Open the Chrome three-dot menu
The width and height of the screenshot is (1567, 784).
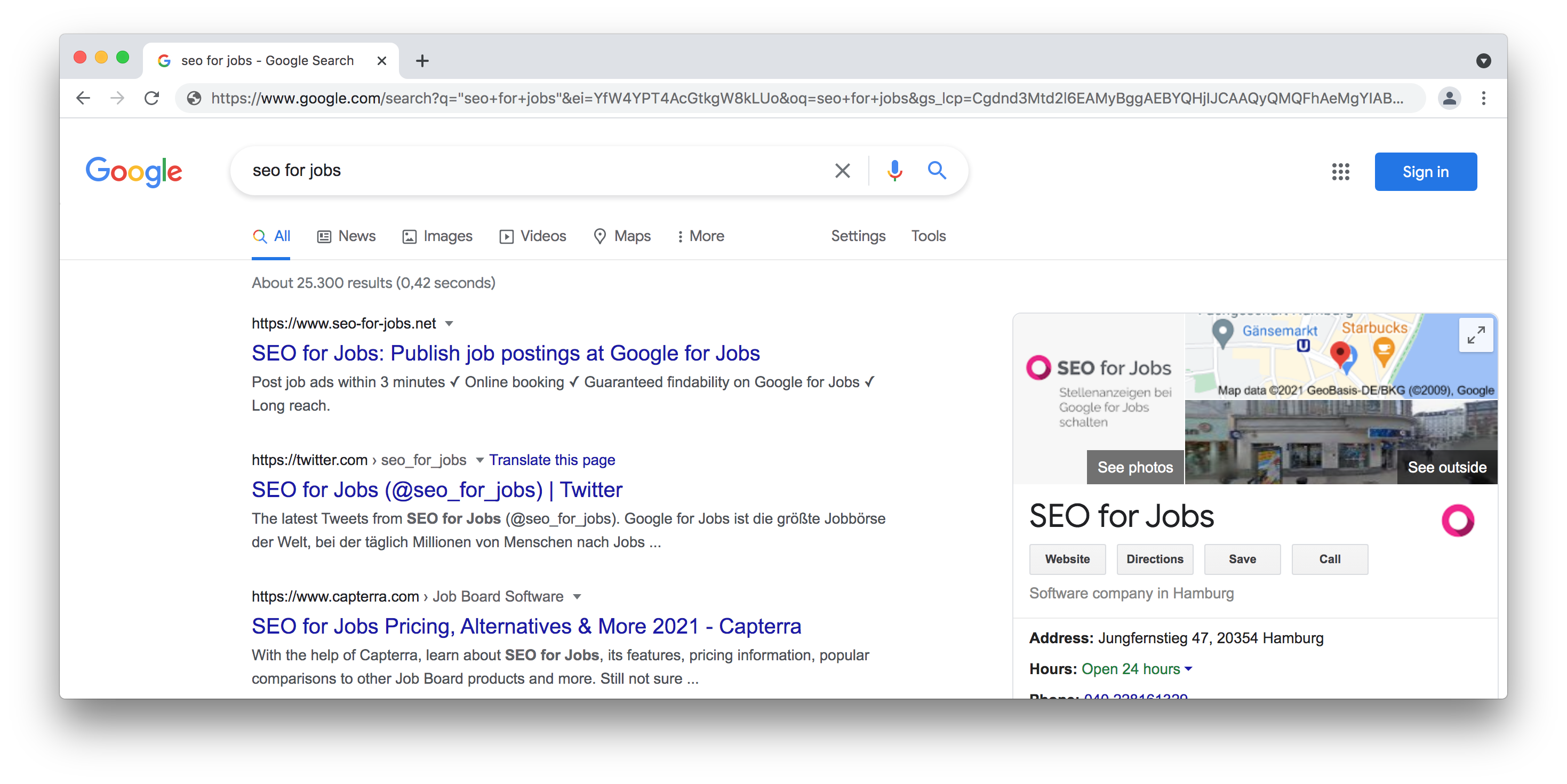1483,98
